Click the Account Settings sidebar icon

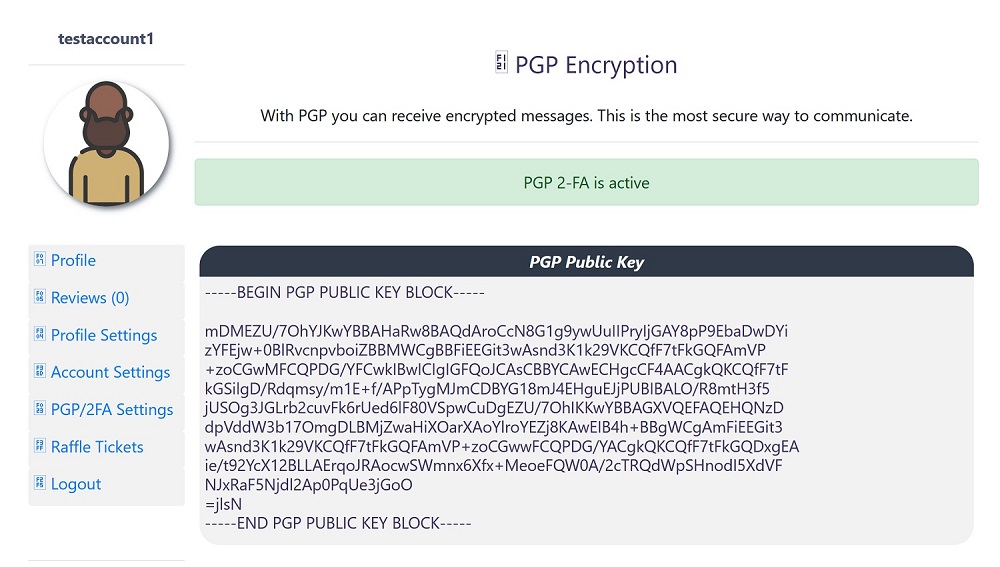40,371
